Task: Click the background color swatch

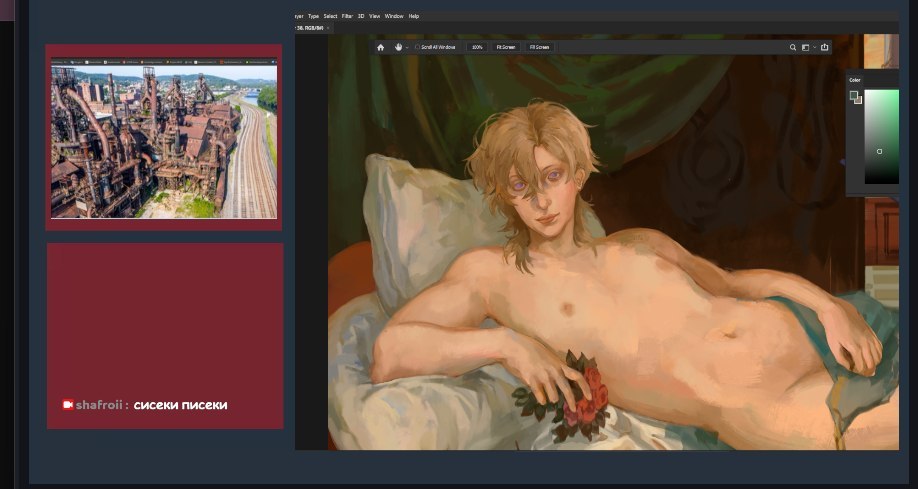Action: [x=858, y=100]
